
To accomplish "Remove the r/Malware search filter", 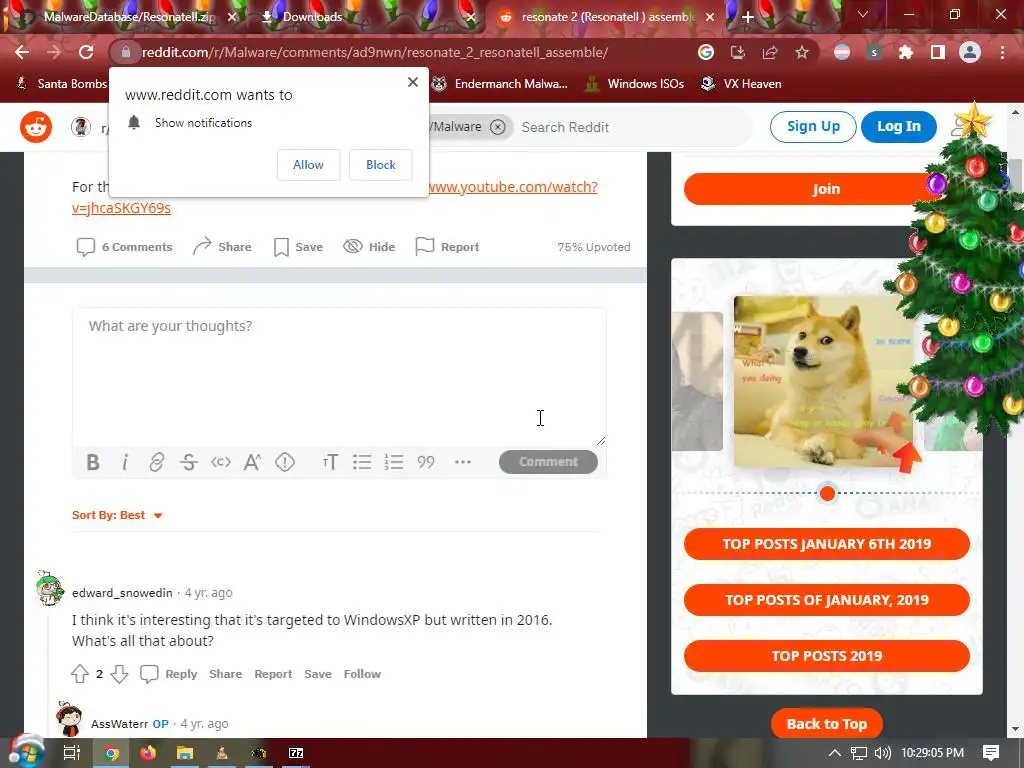I will coord(498,127).
